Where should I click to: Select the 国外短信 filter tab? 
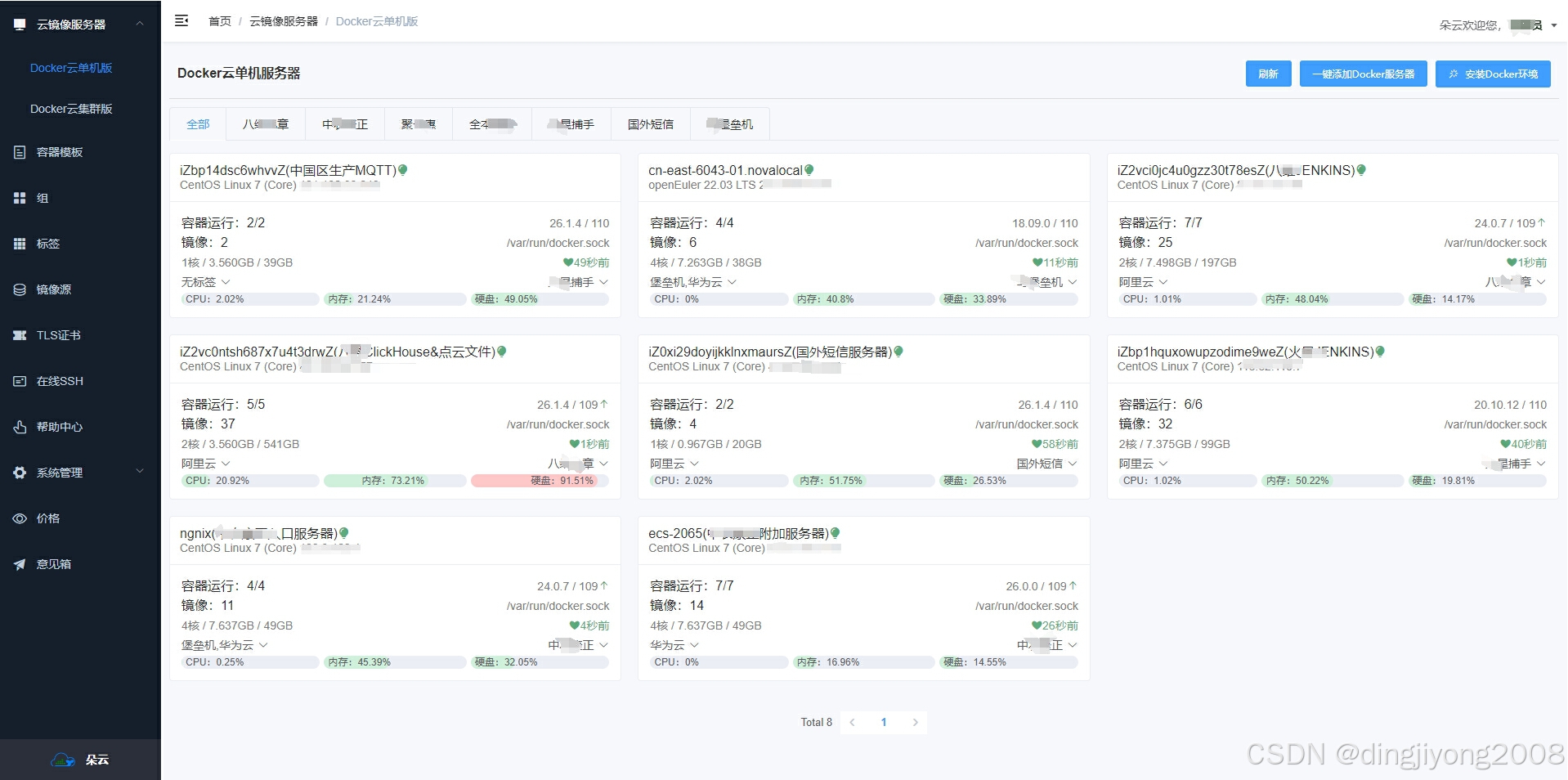[x=651, y=124]
